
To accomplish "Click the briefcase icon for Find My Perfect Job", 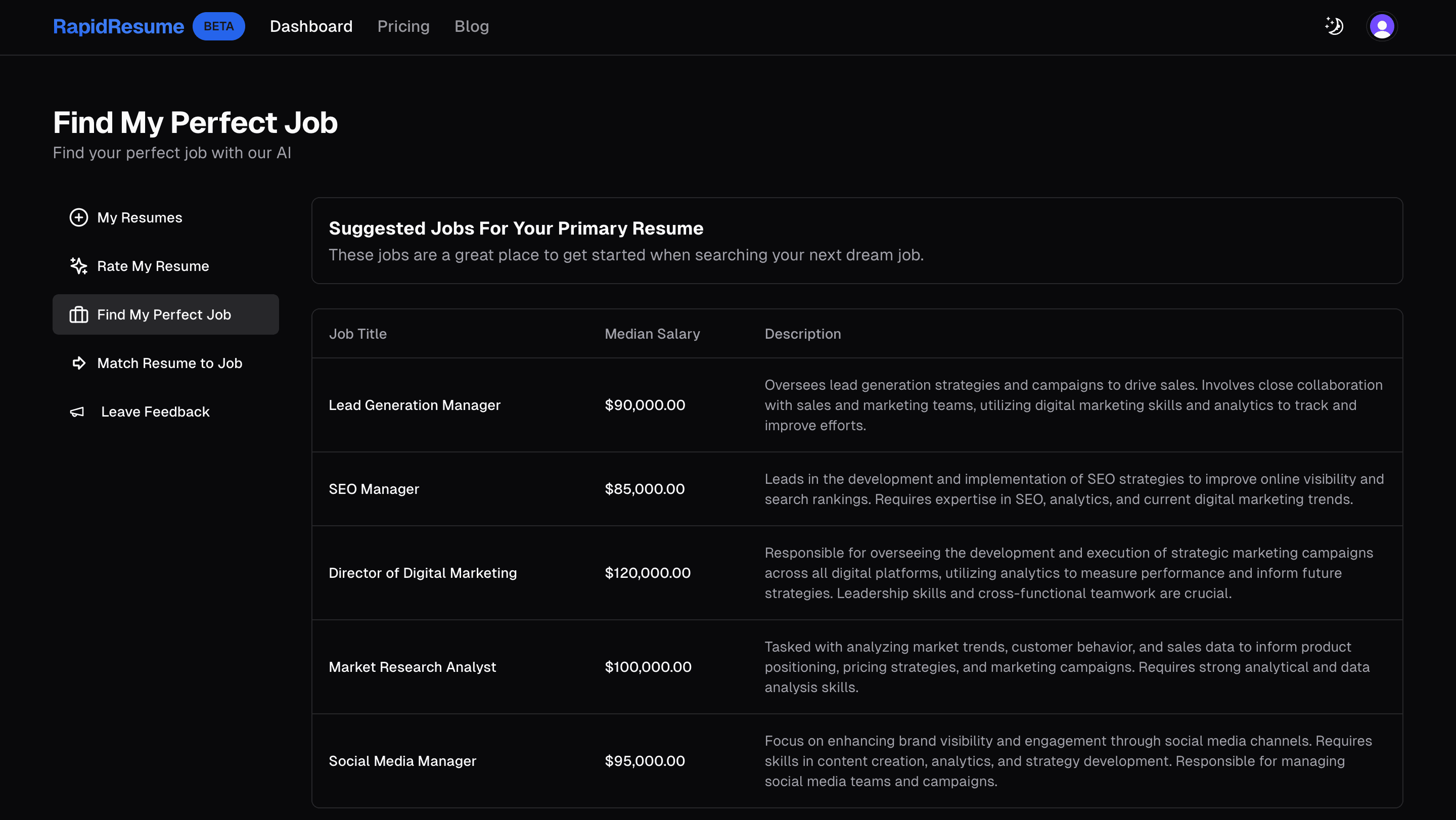I will pyautogui.click(x=78, y=314).
